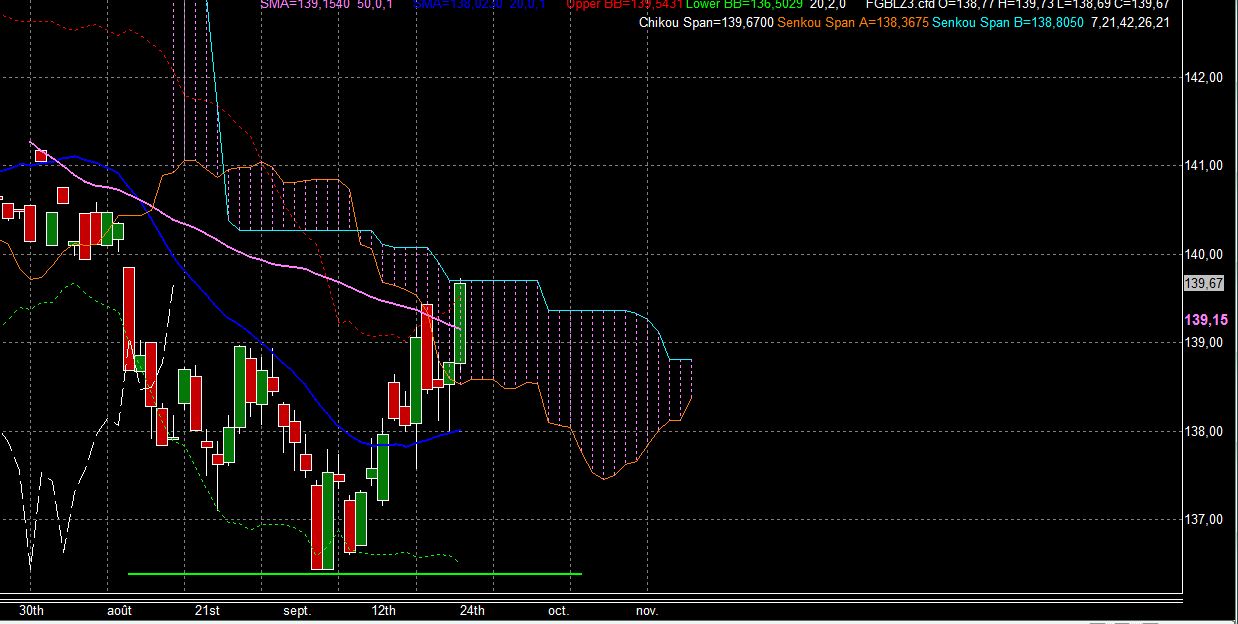
Task: Click the 24th date axis label
Action: click(472, 610)
